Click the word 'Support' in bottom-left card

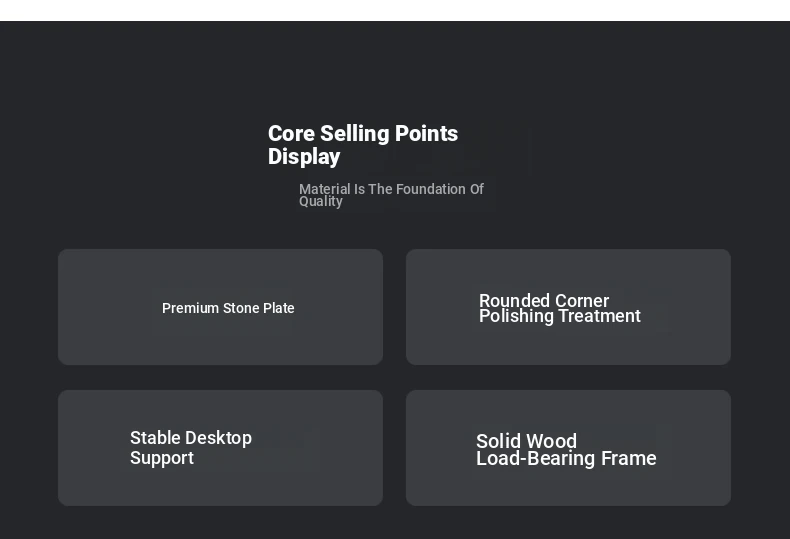(x=162, y=458)
